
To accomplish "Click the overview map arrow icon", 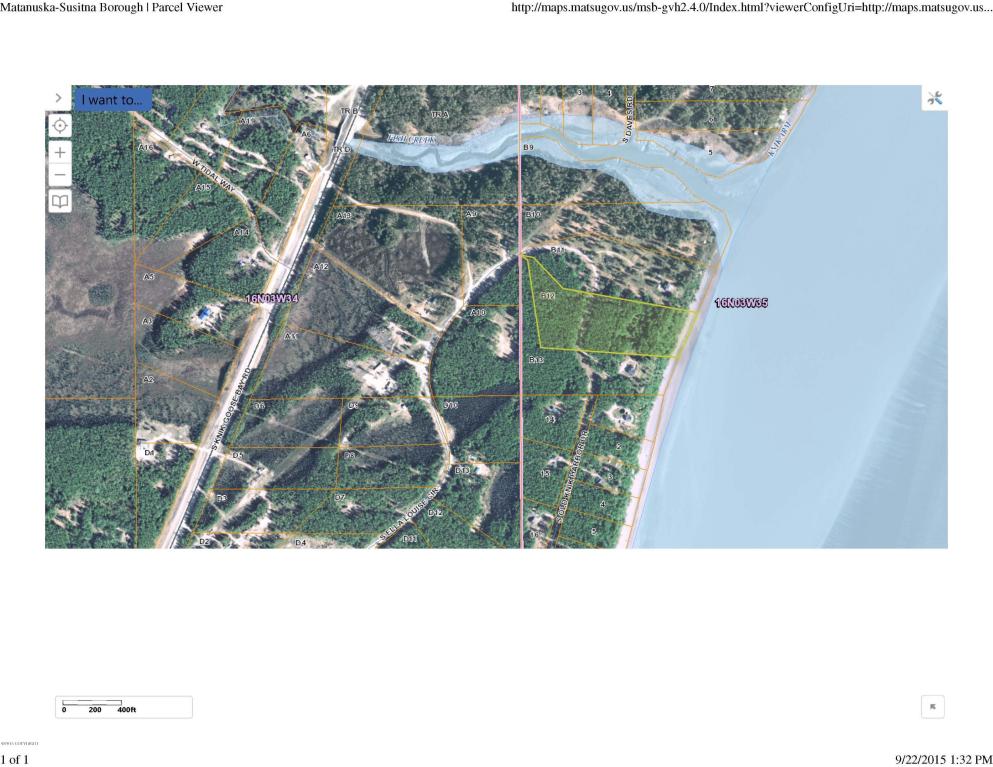I will pyautogui.click(x=932, y=706).
